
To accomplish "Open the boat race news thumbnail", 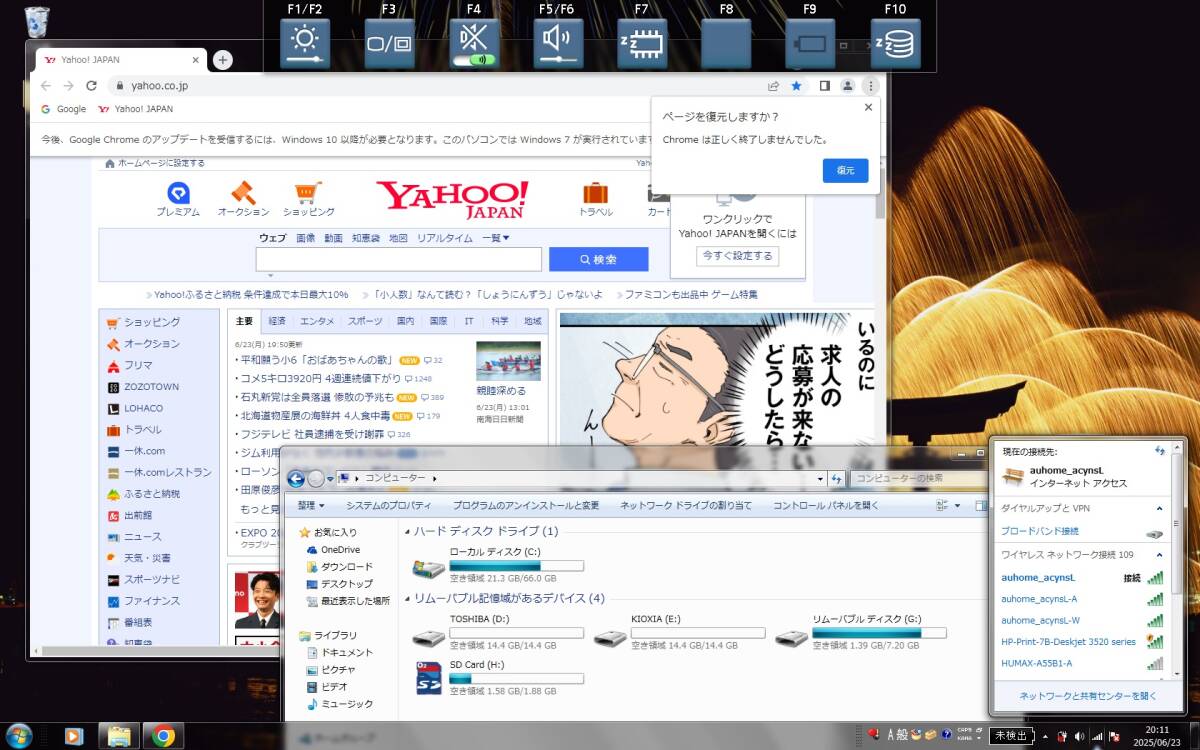I will 508,361.
